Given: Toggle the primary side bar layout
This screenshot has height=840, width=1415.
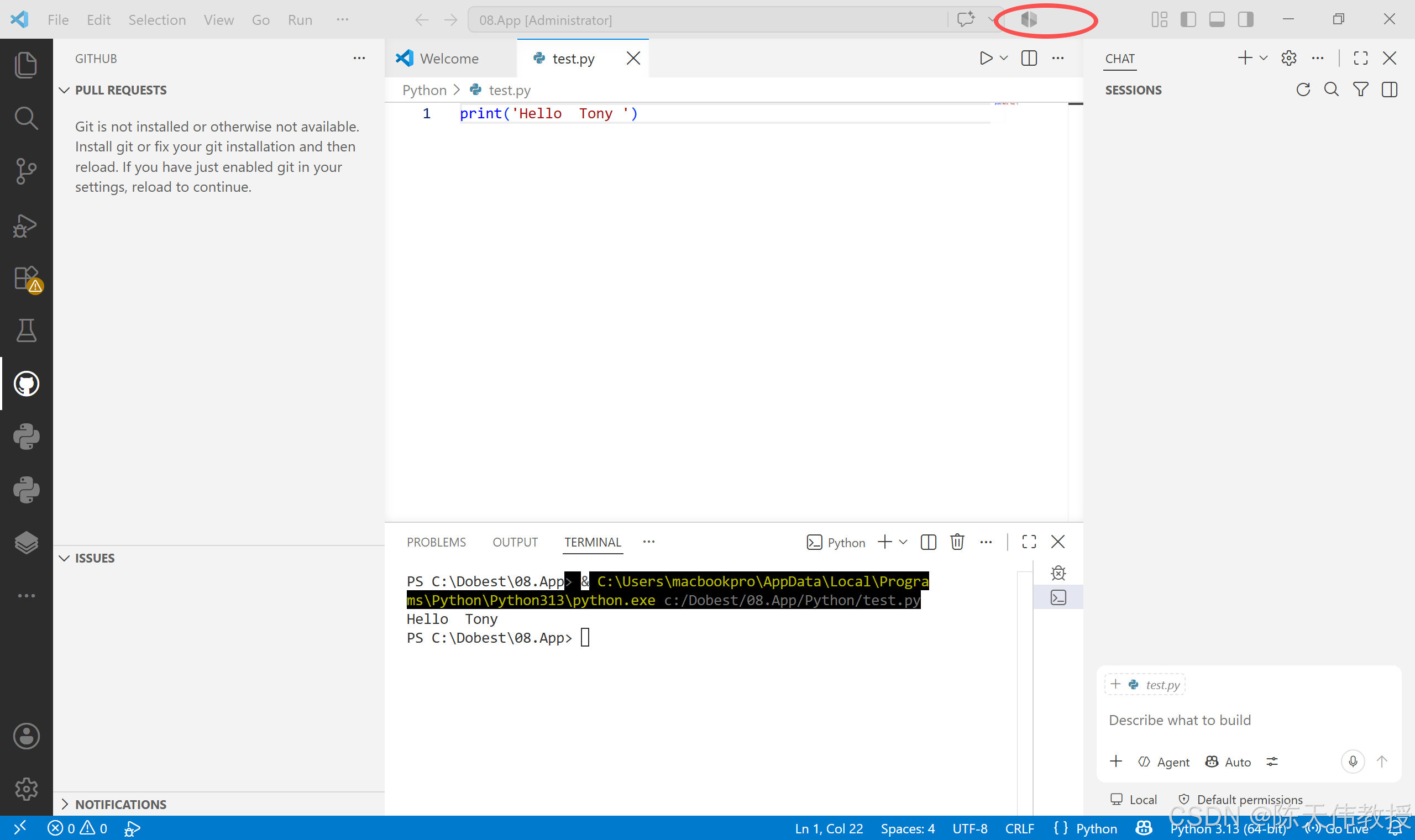Looking at the screenshot, I should point(1188,20).
